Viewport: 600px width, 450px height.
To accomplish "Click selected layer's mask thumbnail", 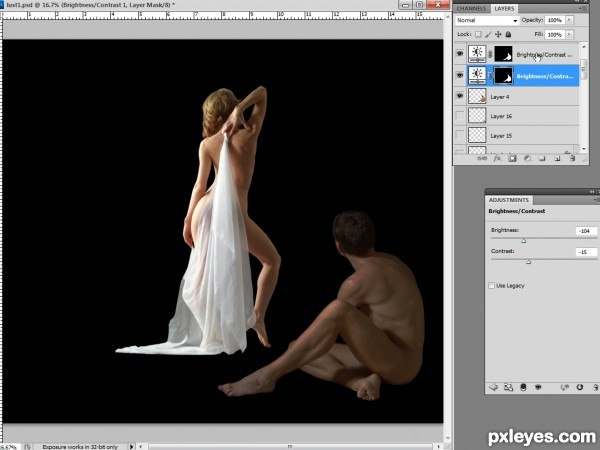I will pyautogui.click(x=504, y=75).
